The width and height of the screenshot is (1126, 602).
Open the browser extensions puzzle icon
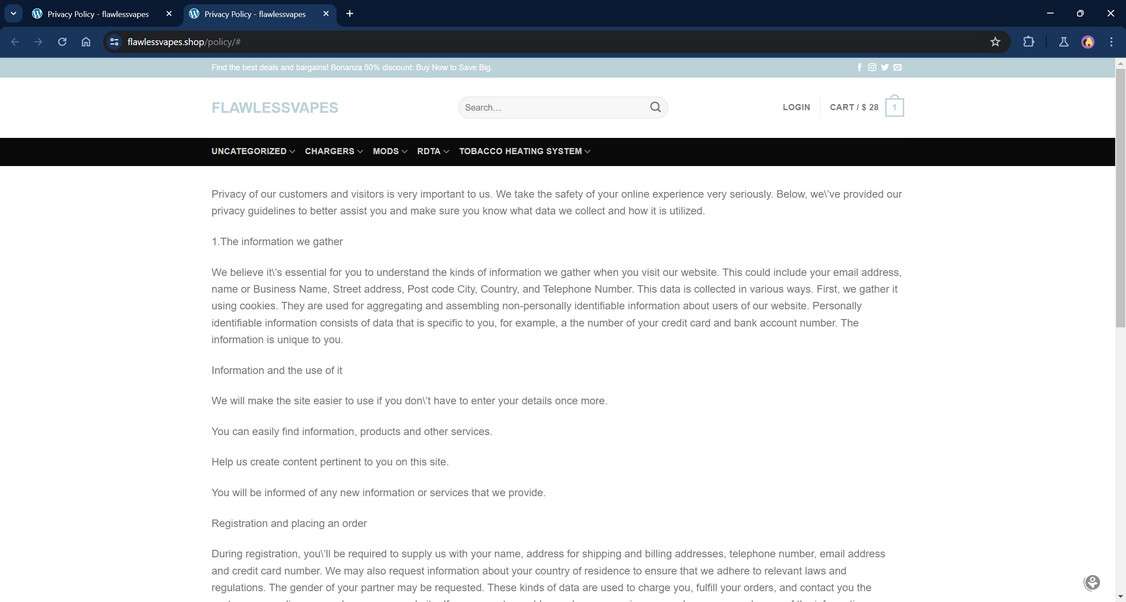coord(1028,42)
